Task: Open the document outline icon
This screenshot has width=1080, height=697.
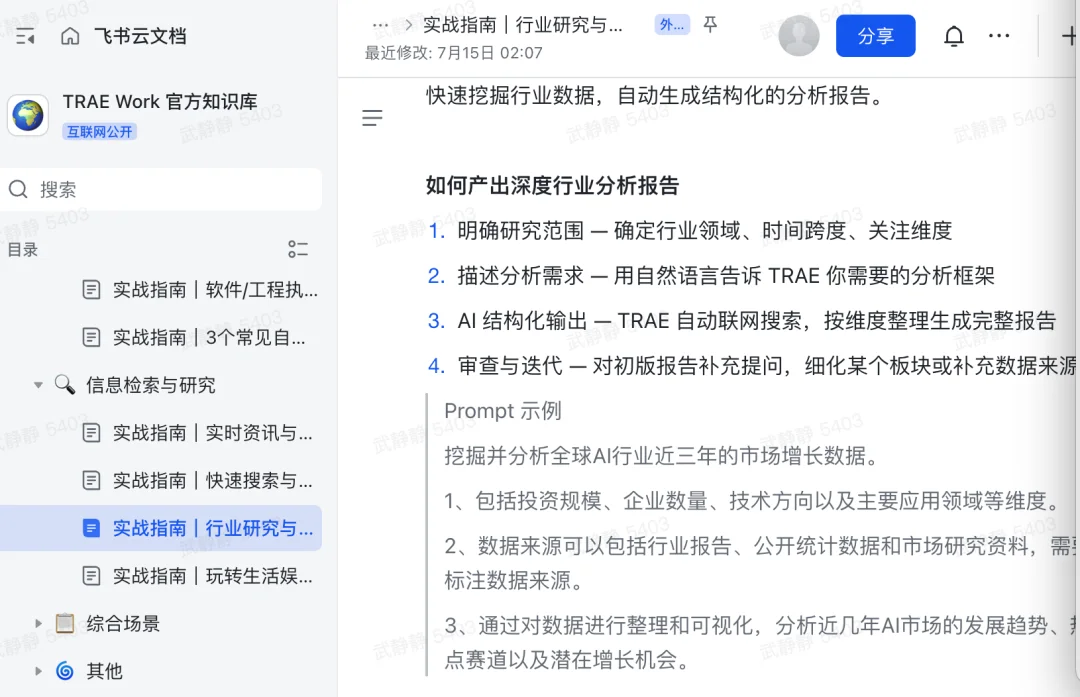Action: [x=372, y=118]
